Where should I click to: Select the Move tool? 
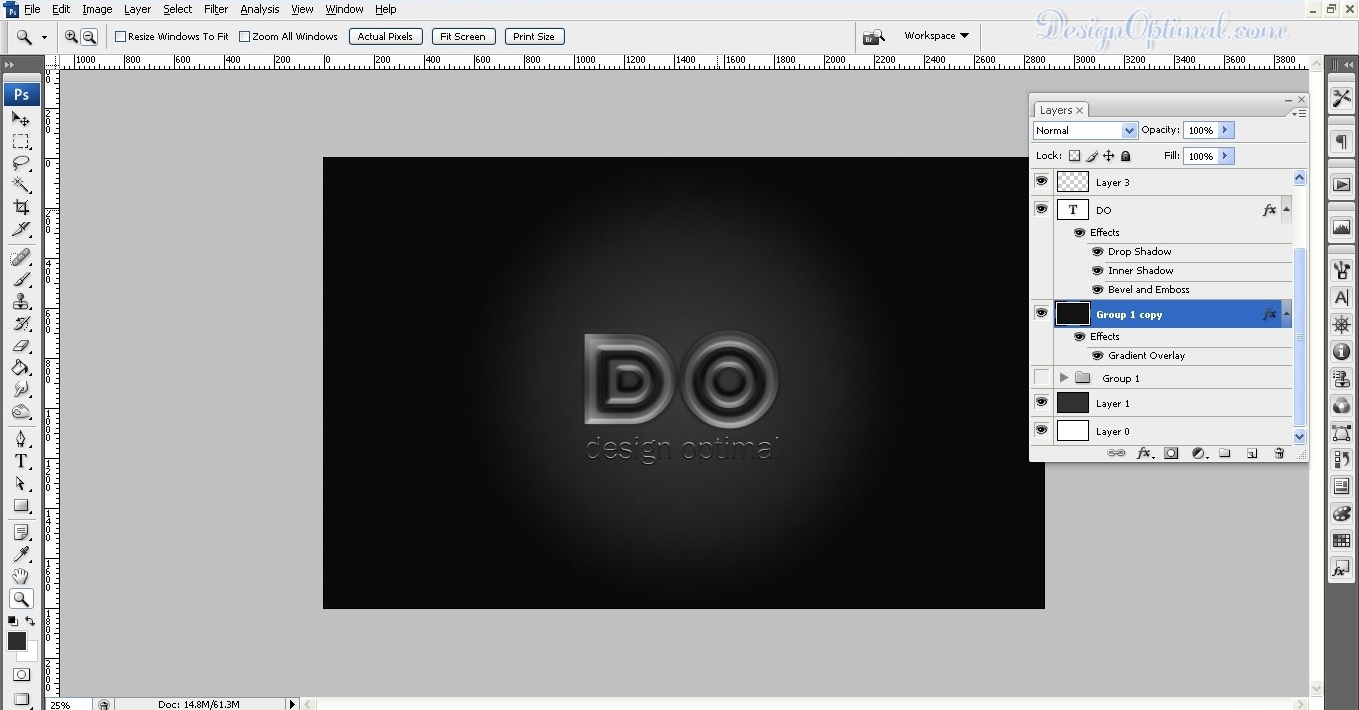click(21, 119)
